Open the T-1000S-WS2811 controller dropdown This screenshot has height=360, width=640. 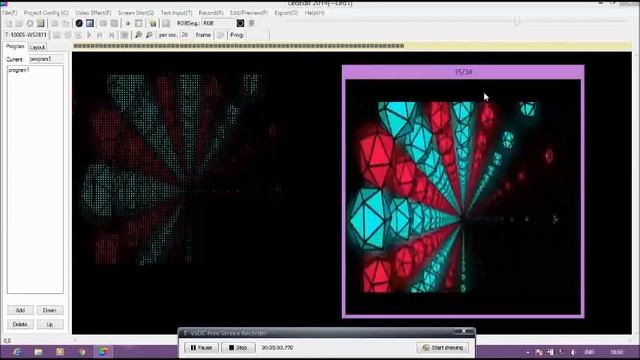click(26, 35)
